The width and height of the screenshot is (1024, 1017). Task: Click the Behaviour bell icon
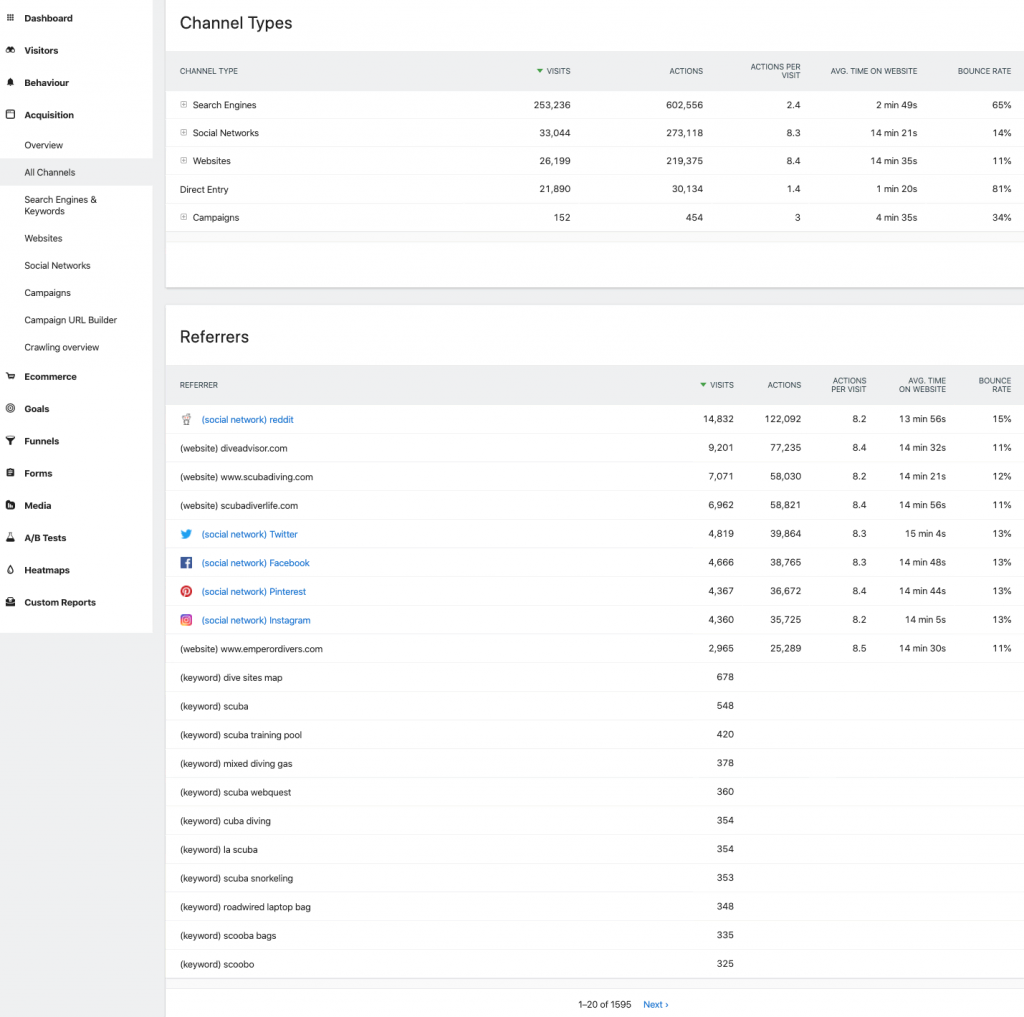tap(10, 82)
